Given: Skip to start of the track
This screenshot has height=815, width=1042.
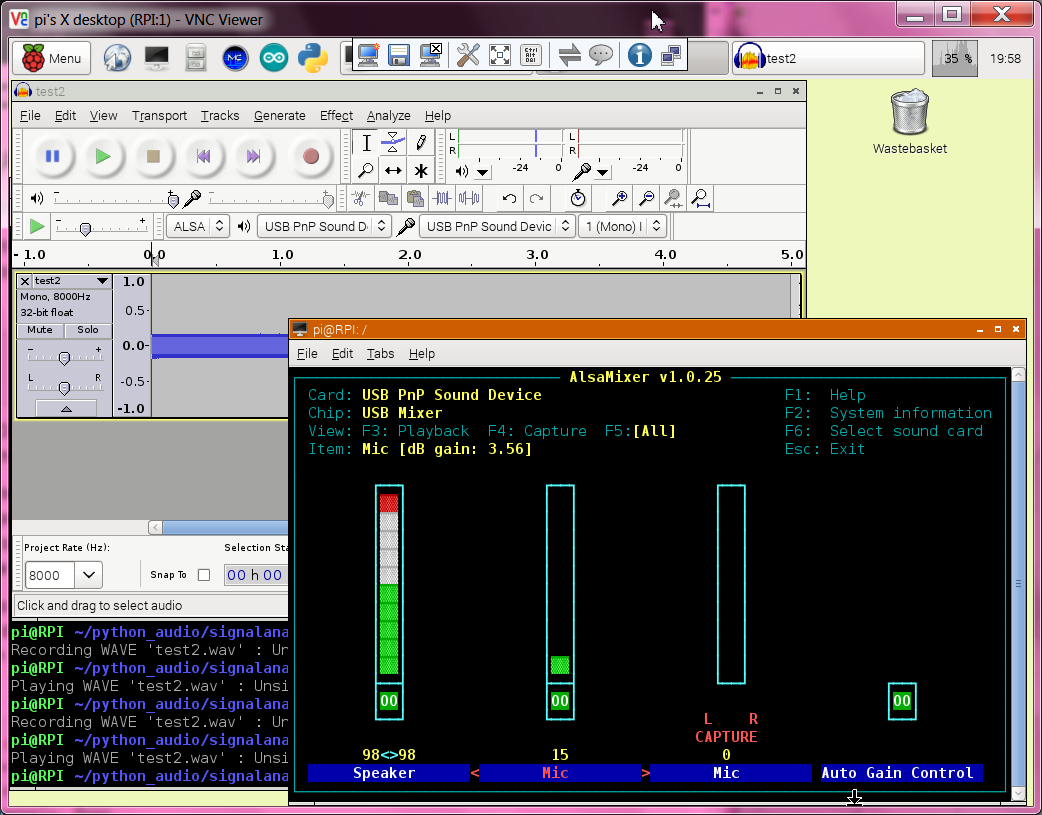Looking at the screenshot, I should (204, 156).
